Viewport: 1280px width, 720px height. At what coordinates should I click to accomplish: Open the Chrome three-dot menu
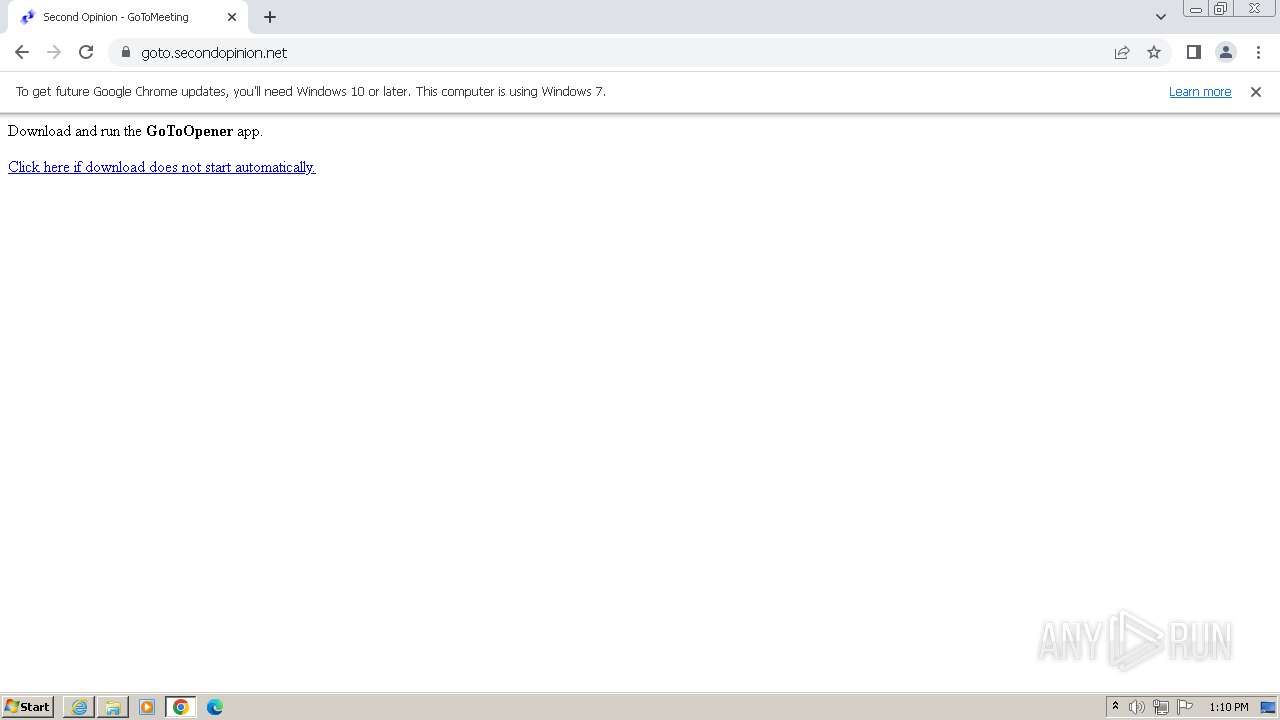click(1258, 52)
